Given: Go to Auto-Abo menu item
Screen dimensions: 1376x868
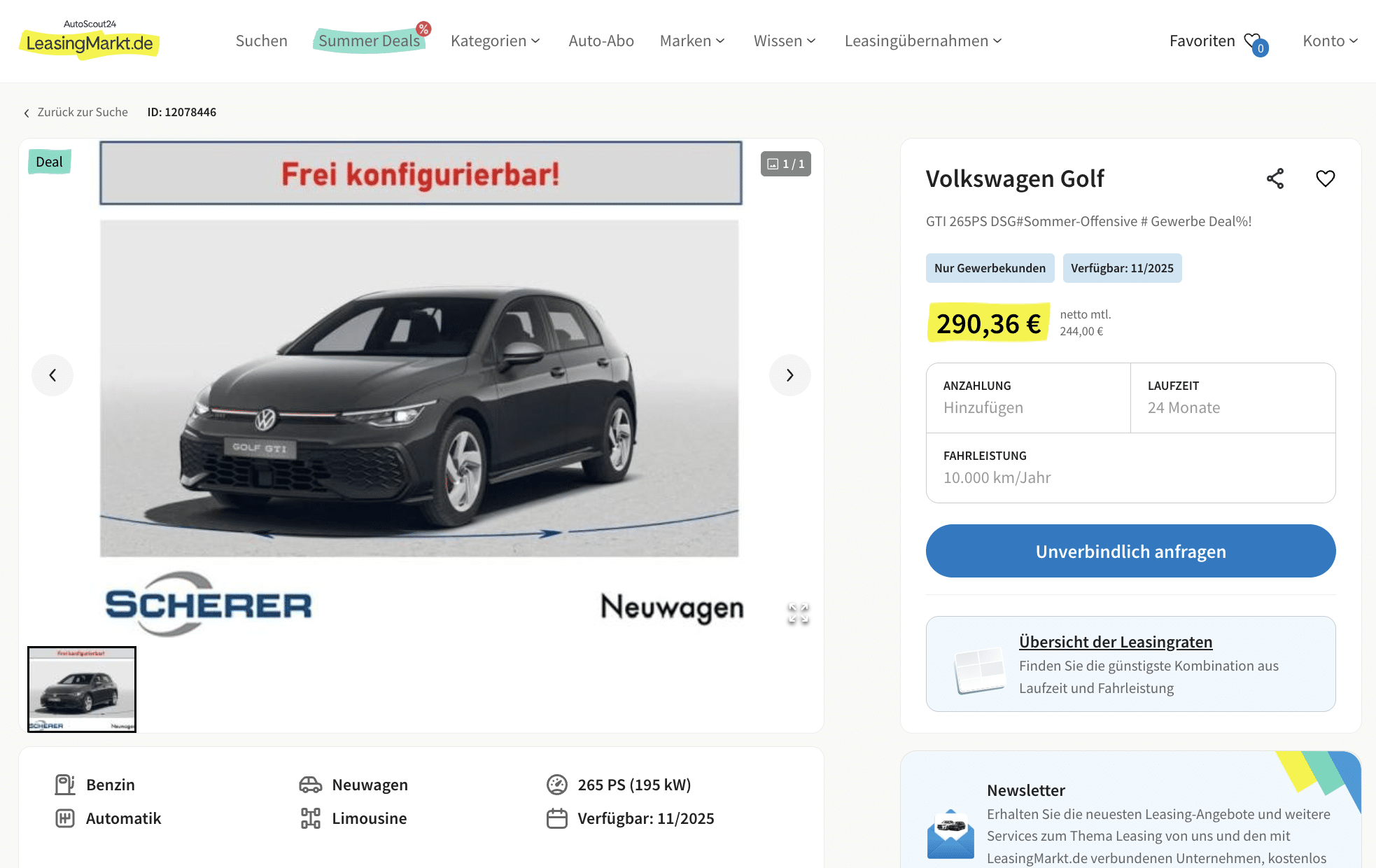Looking at the screenshot, I should (601, 41).
